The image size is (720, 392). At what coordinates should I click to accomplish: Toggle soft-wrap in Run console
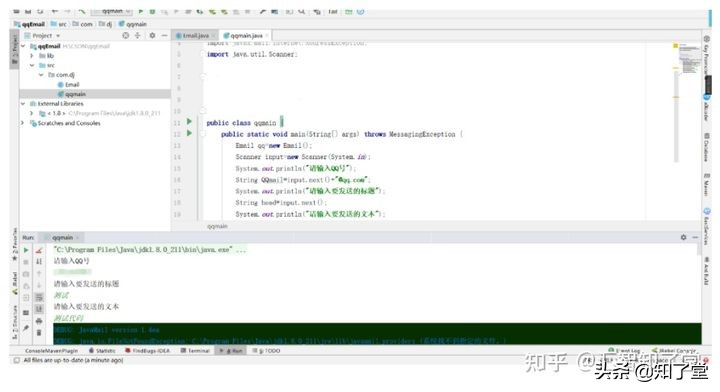point(39,297)
